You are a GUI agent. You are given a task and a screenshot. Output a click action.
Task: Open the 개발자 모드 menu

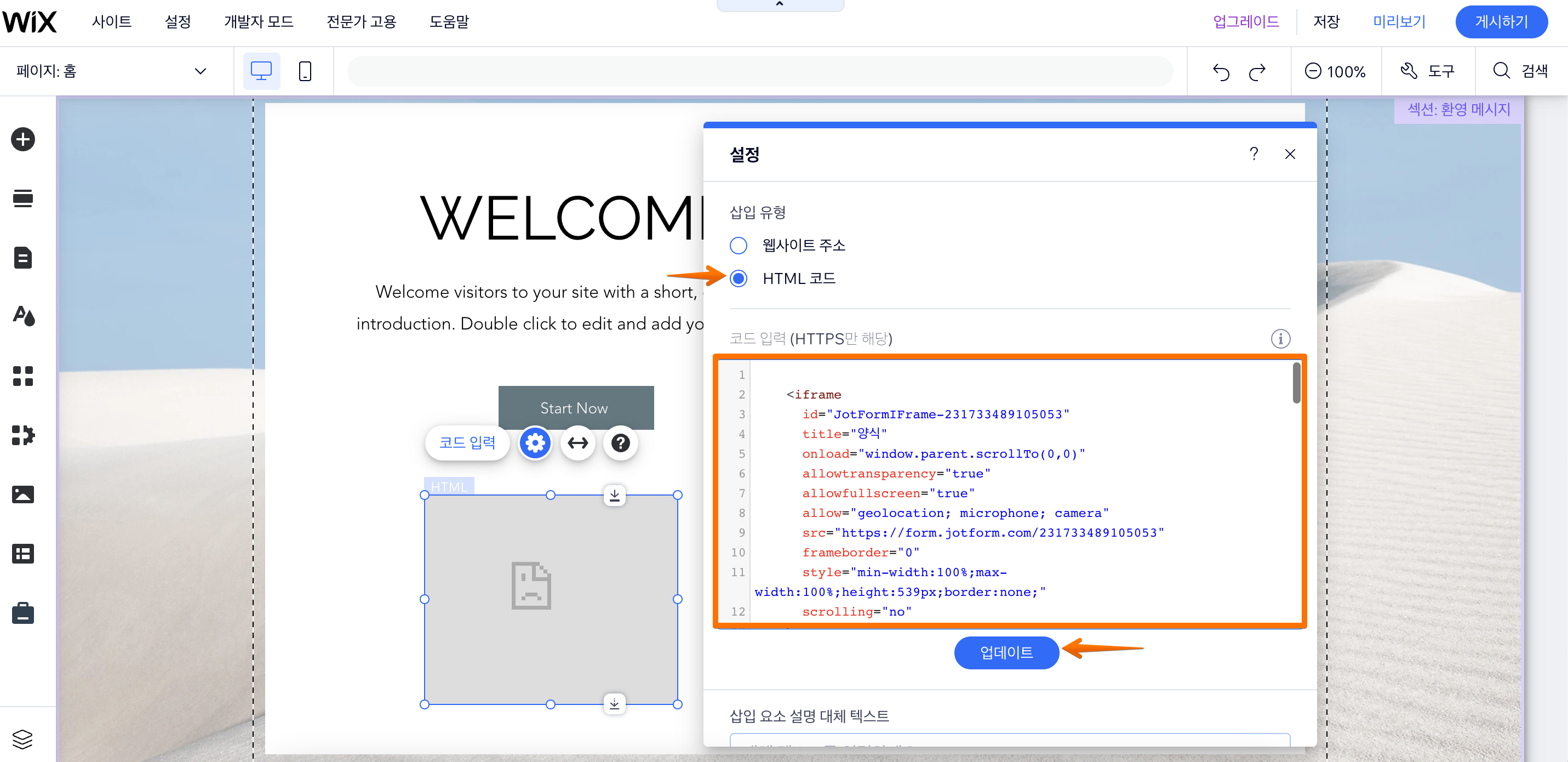click(259, 22)
